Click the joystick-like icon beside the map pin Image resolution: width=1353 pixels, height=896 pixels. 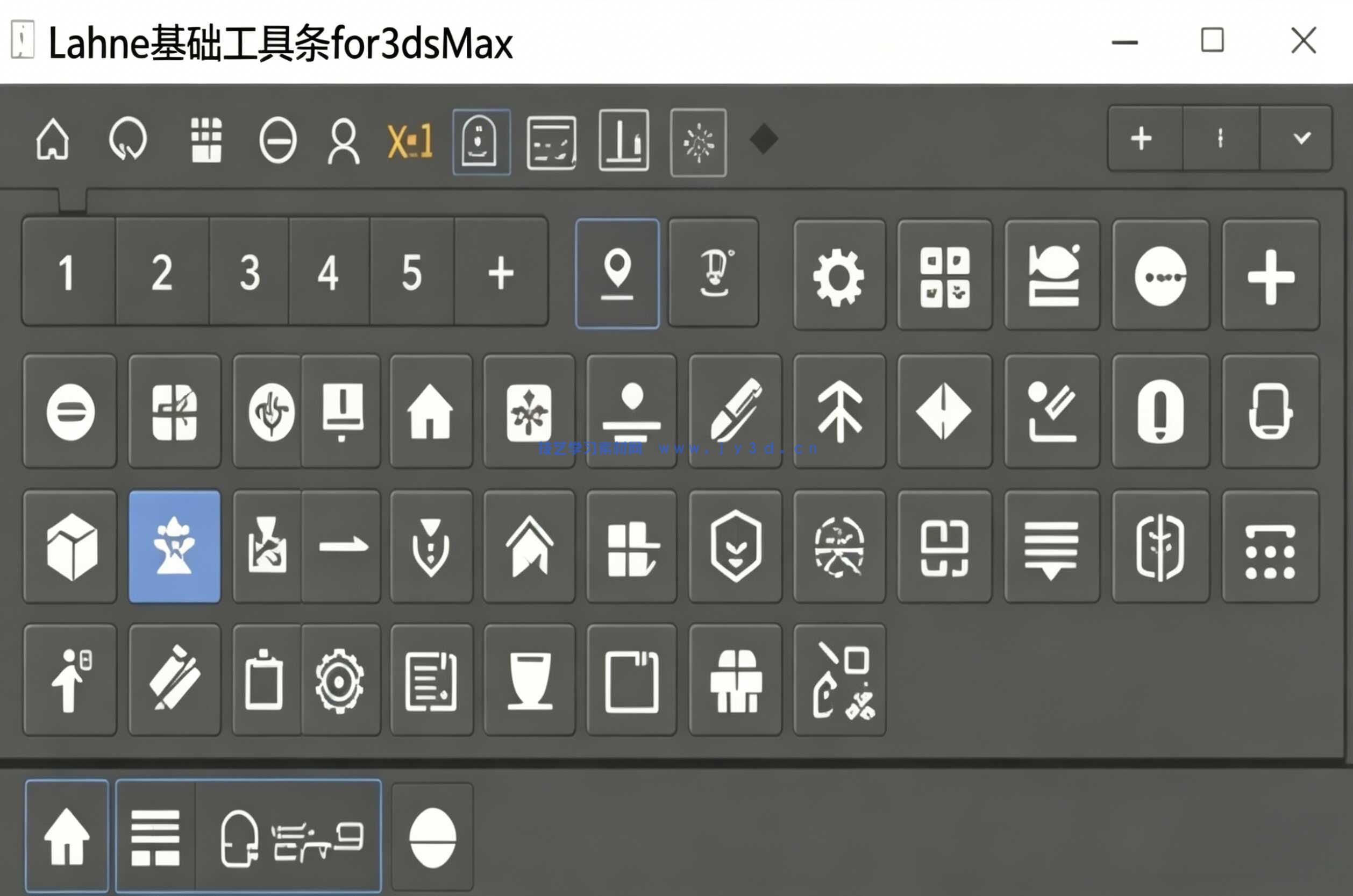click(x=714, y=273)
